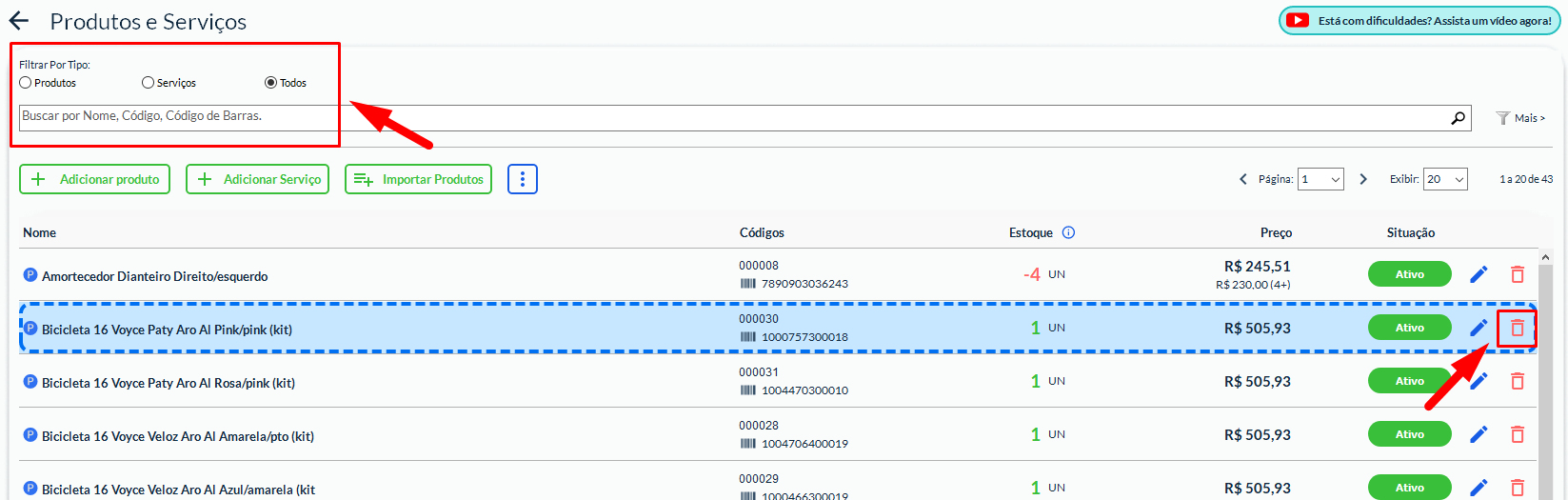This screenshot has width=1568, height=500.
Task: Select the Todos filter radio button
Action: 271,83
